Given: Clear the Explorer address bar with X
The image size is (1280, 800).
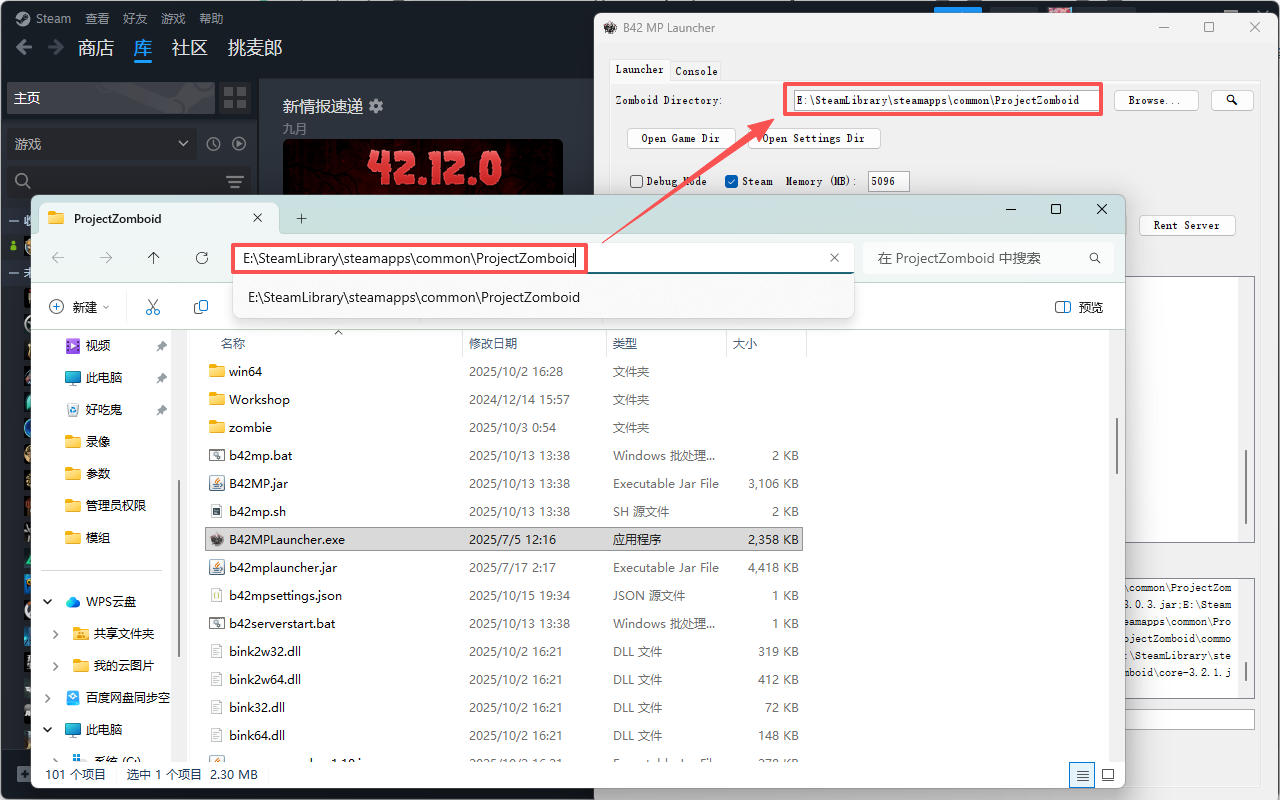Looking at the screenshot, I should [x=835, y=258].
